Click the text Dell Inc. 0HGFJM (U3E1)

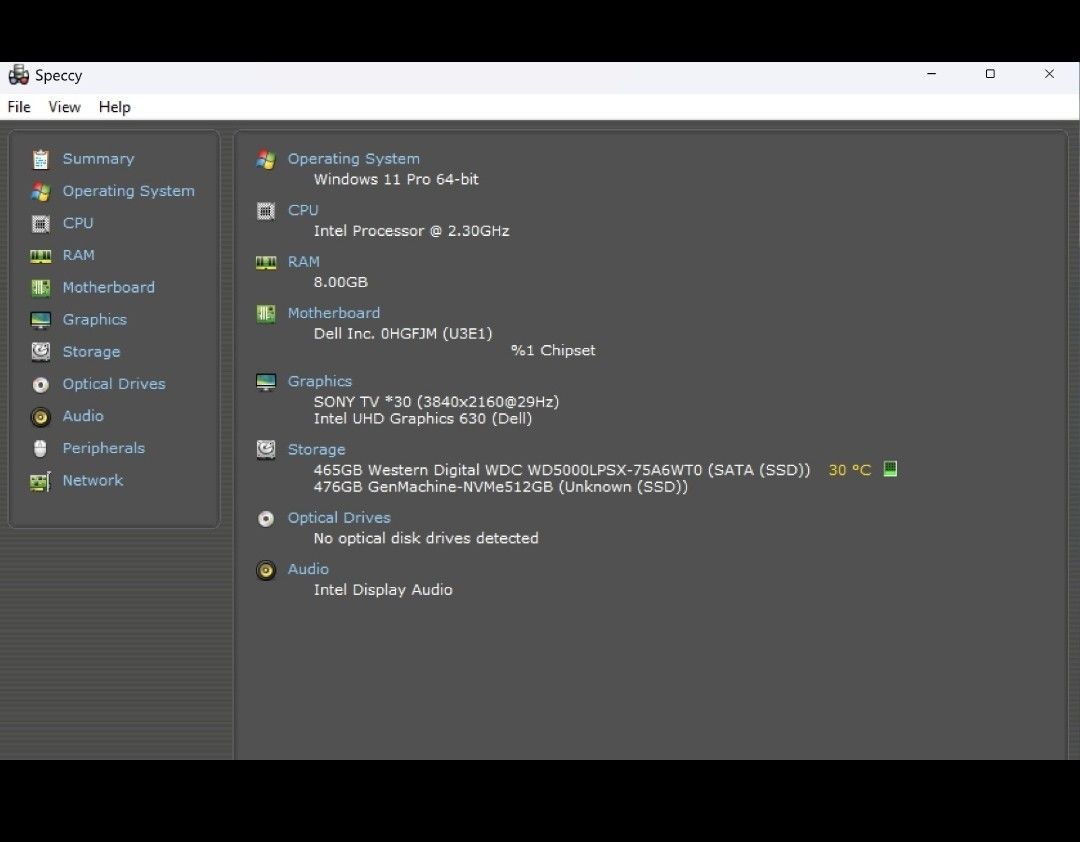[x=403, y=333]
